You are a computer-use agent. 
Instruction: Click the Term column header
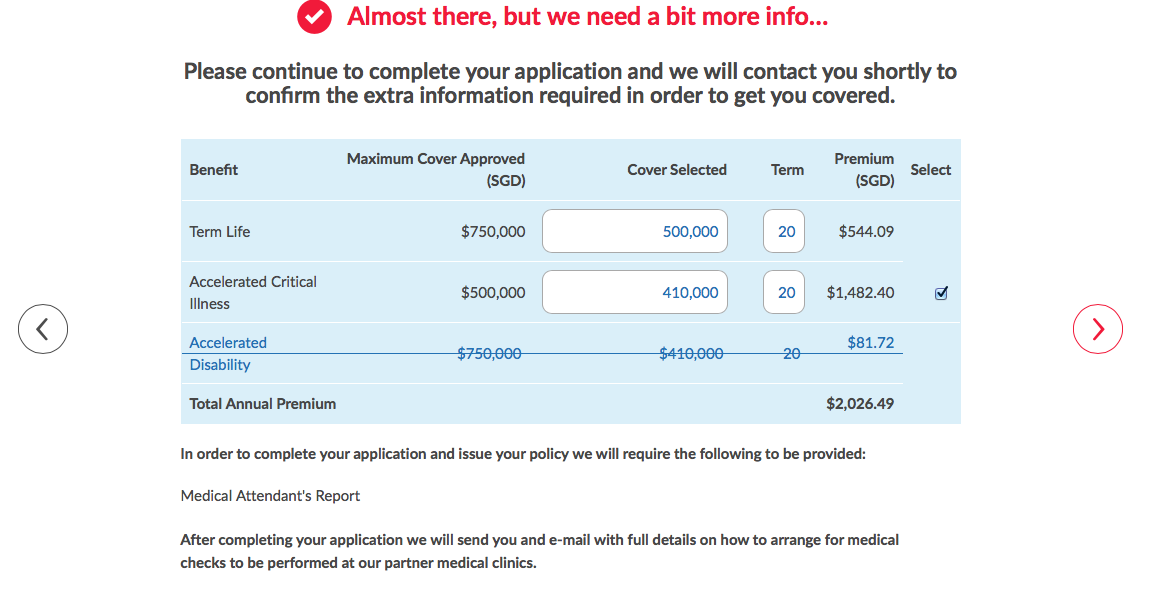pyautogui.click(x=787, y=170)
